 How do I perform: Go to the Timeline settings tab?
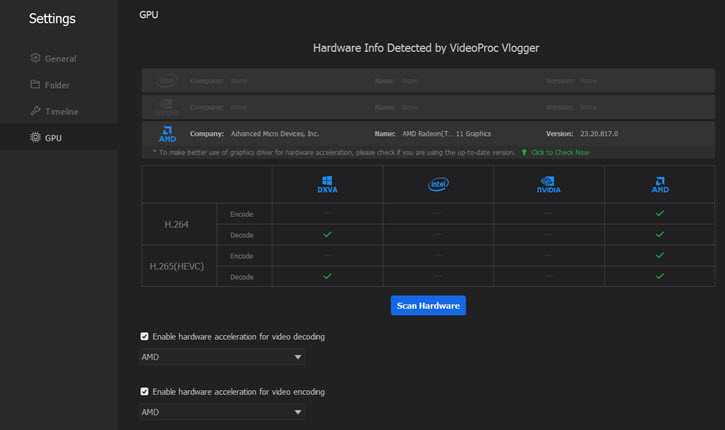click(x=61, y=112)
